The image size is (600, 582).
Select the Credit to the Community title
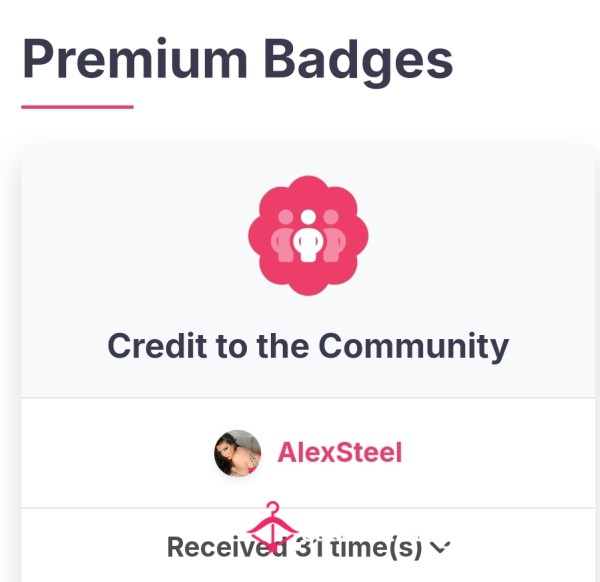308,346
